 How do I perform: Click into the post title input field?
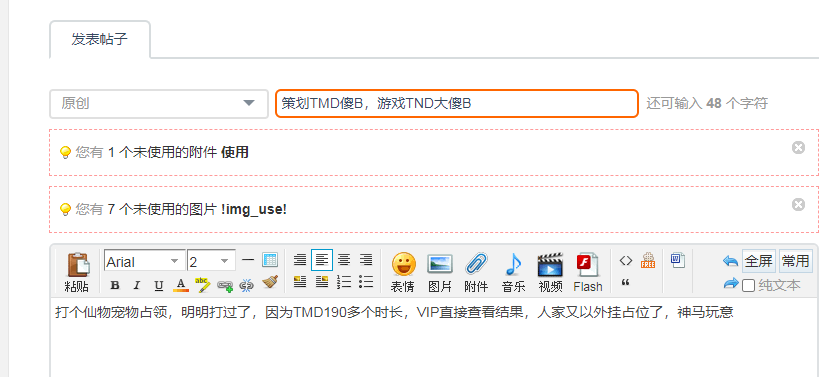pos(457,103)
